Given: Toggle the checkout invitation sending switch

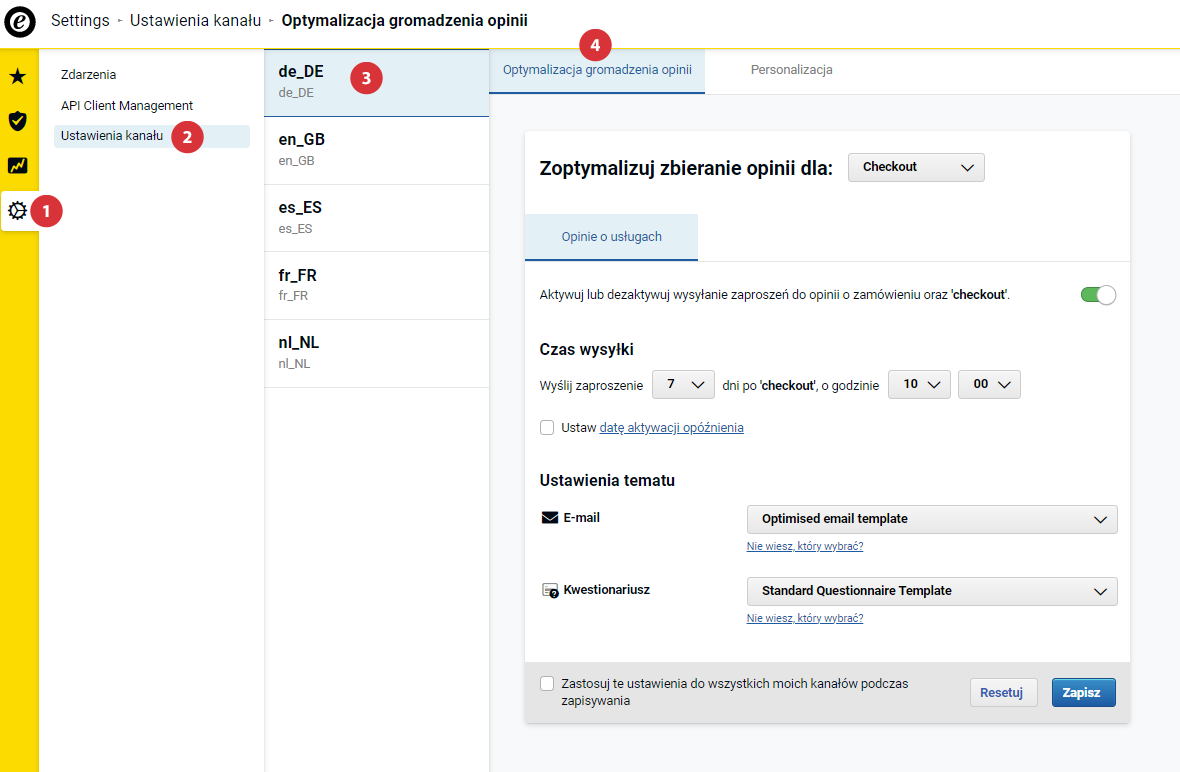Looking at the screenshot, I should click(x=1098, y=295).
